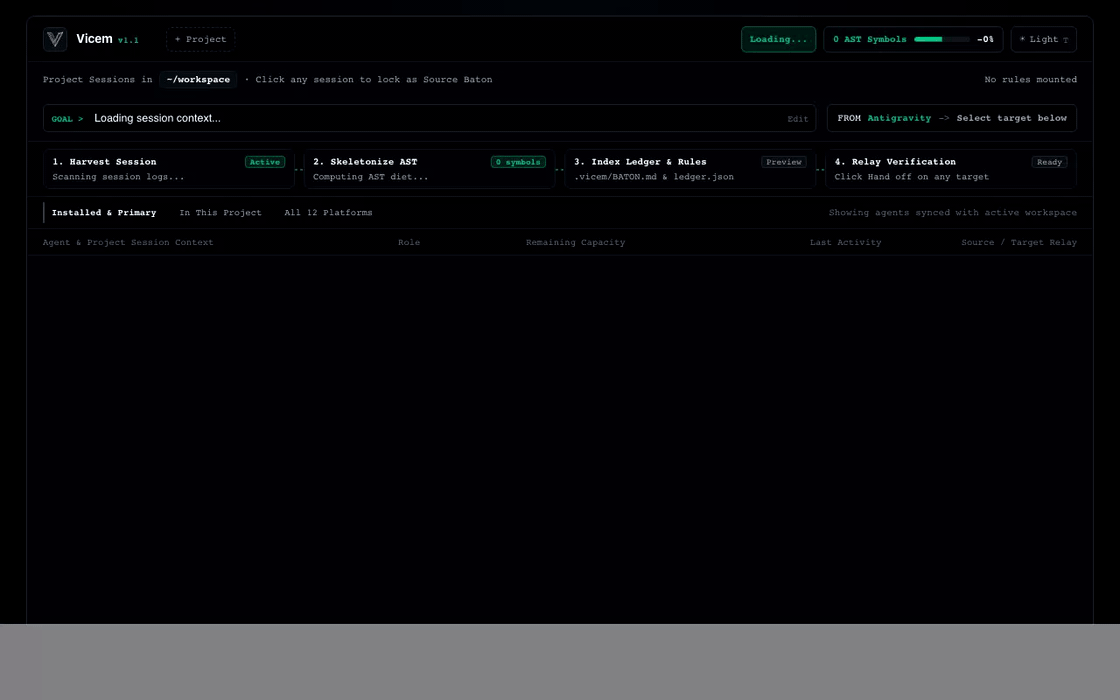Open step 2 Skeletonize AST card
1120x700 pixels.
[429, 169]
